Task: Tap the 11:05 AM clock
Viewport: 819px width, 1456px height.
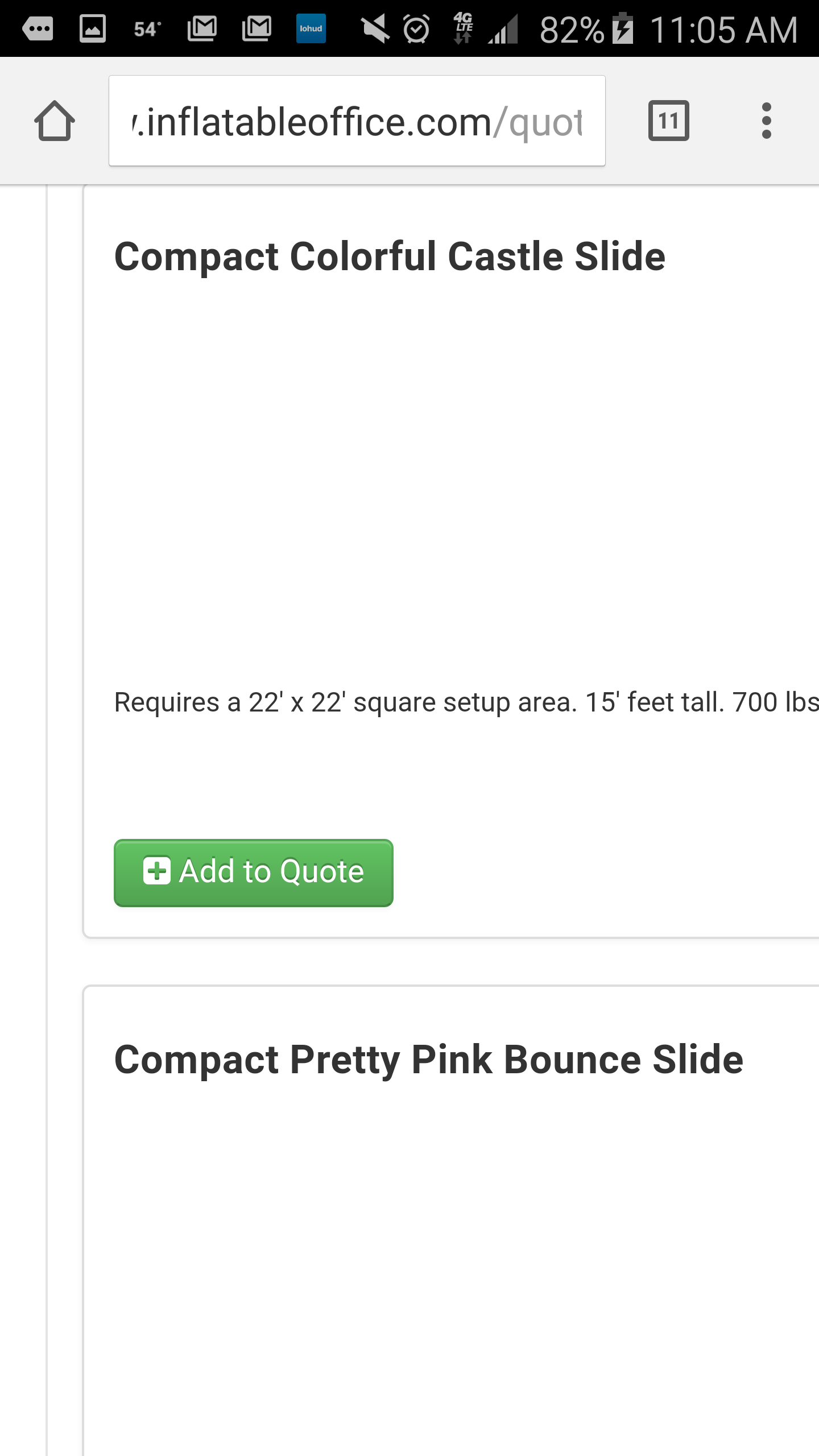Action: (723, 30)
